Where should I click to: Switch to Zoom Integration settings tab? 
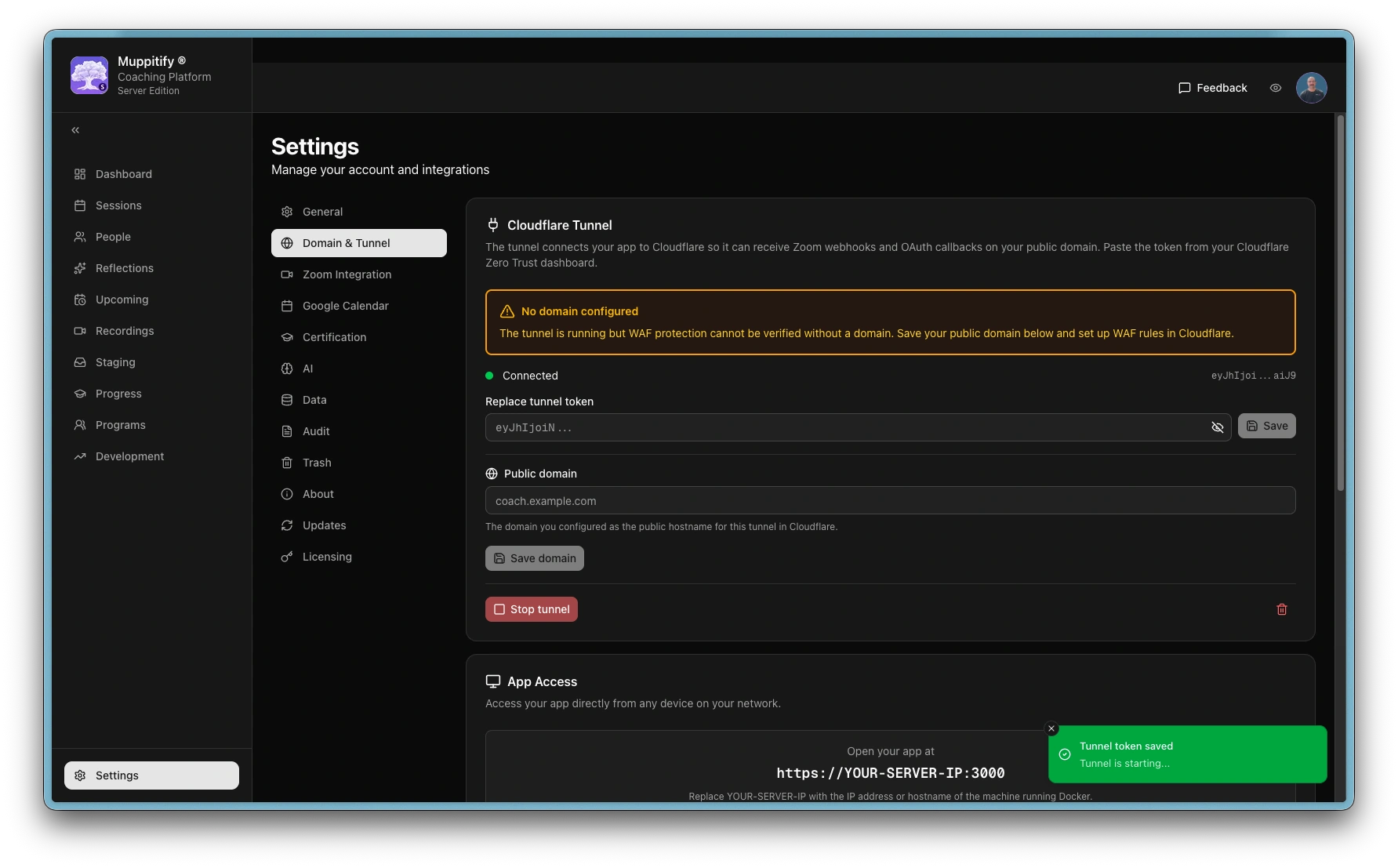347,274
